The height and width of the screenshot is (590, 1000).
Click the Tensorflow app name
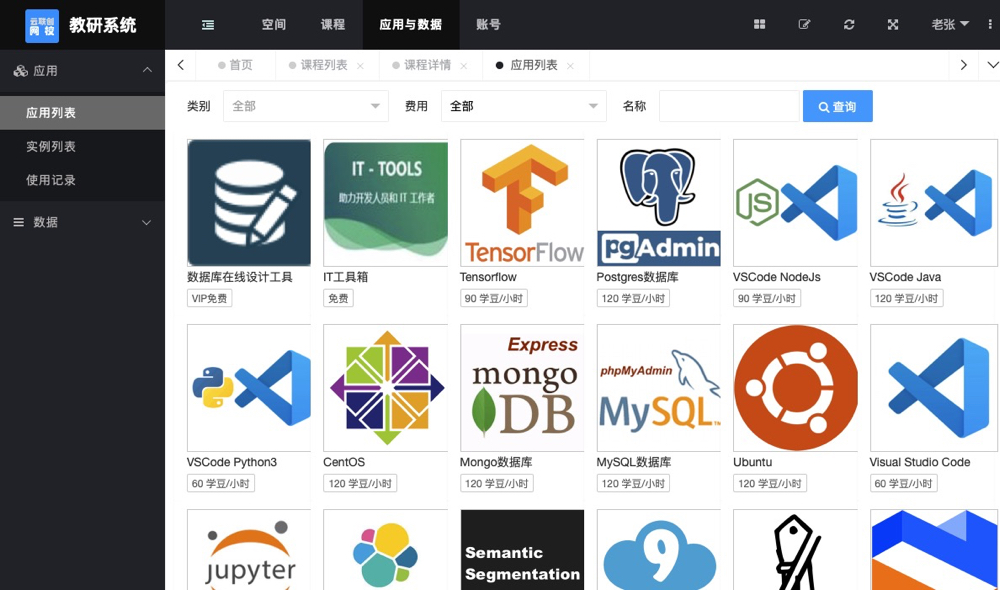(488, 277)
